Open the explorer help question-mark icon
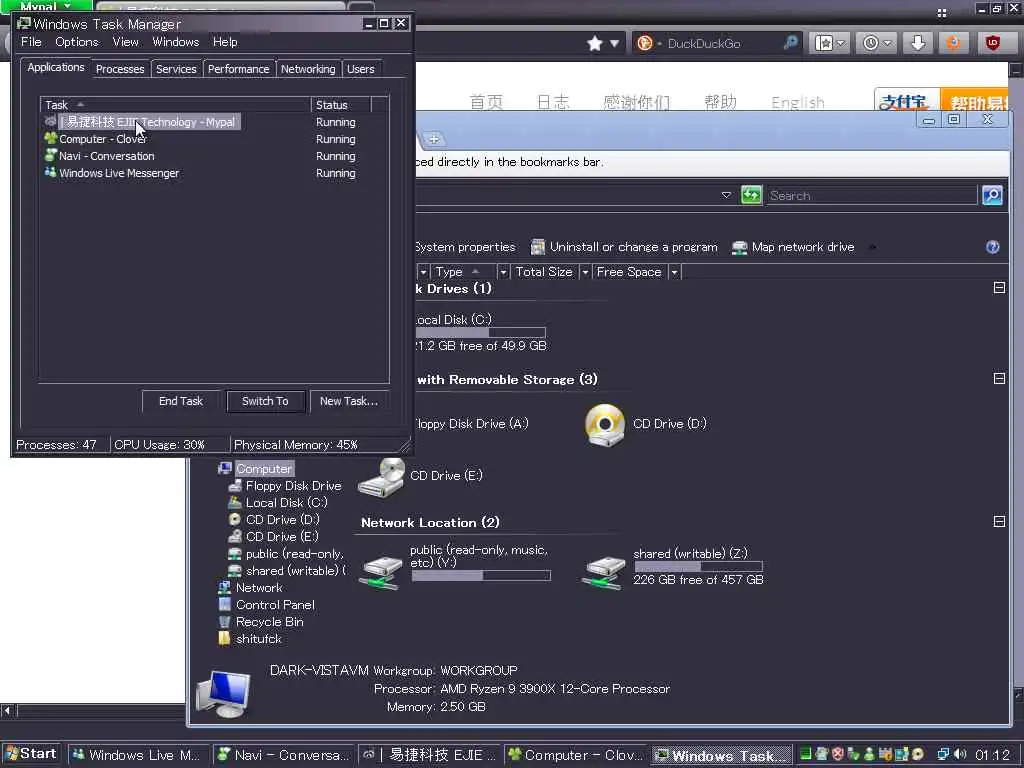This screenshot has height=768, width=1024. click(993, 247)
